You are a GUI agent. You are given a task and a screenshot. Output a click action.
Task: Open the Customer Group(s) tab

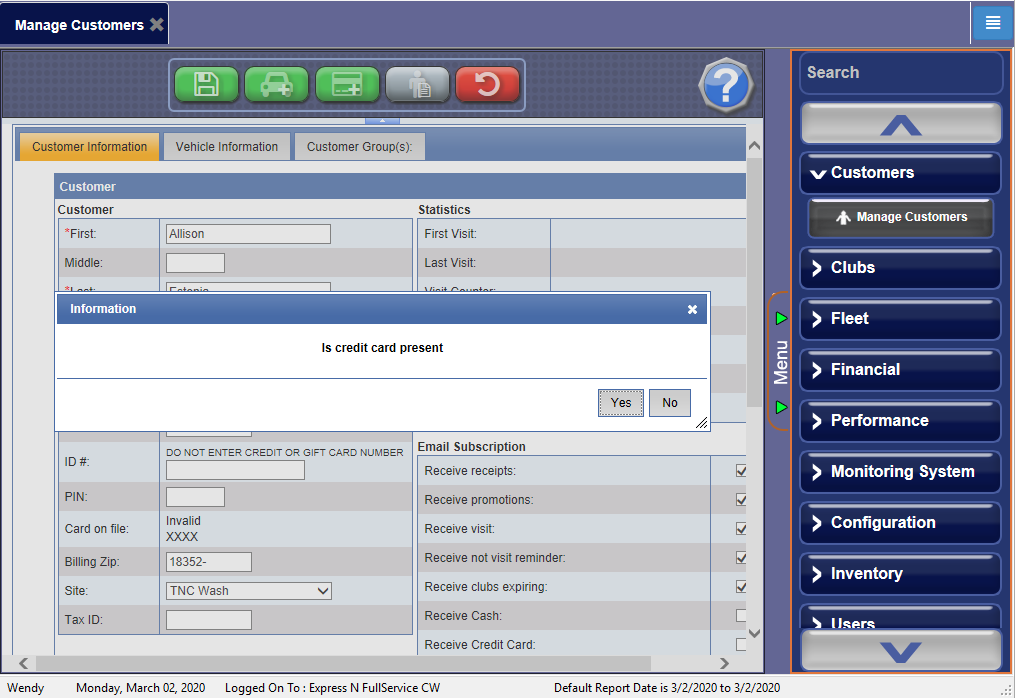pos(360,147)
